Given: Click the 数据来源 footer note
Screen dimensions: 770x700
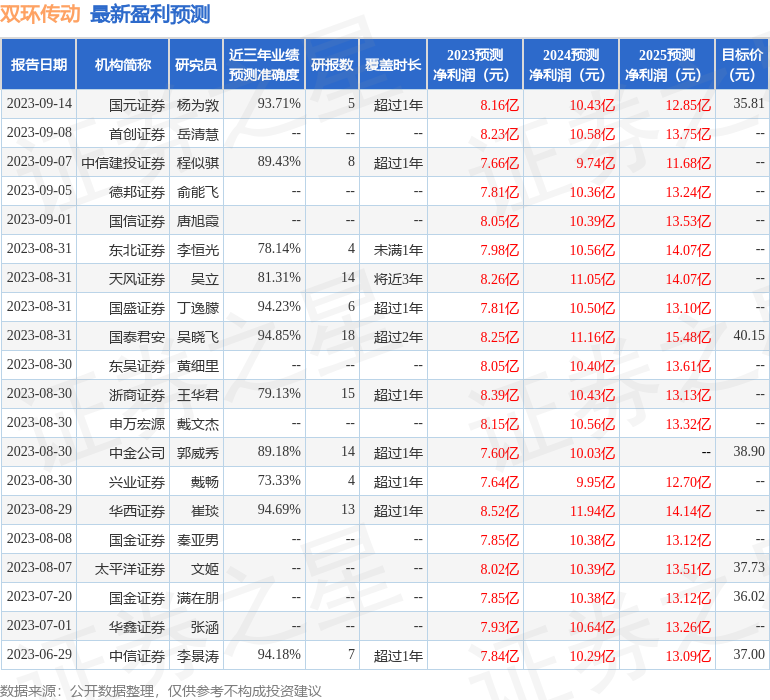Looking at the screenshot, I should point(161,691).
